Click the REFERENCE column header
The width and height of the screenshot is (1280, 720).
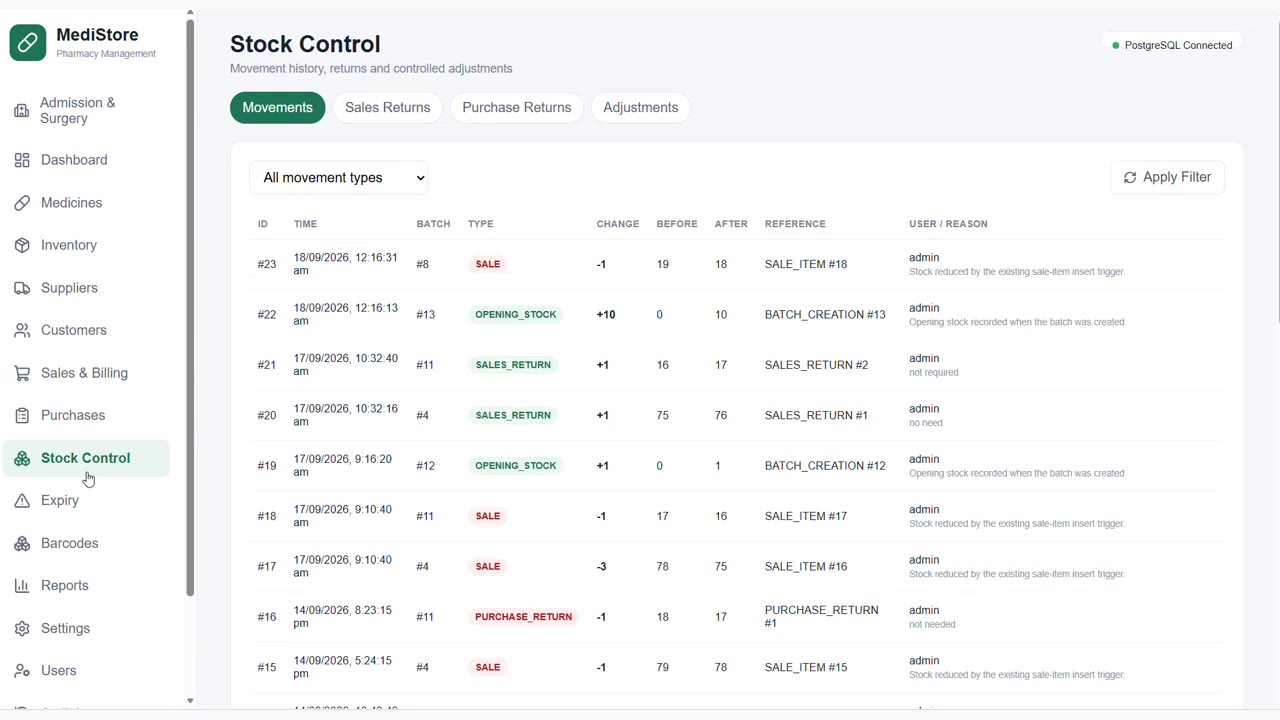coord(795,224)
